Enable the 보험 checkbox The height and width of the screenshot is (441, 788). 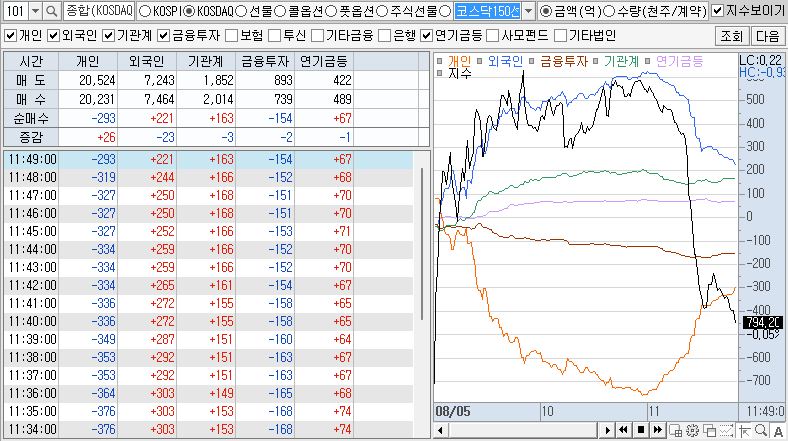click(x=232, y=36)
